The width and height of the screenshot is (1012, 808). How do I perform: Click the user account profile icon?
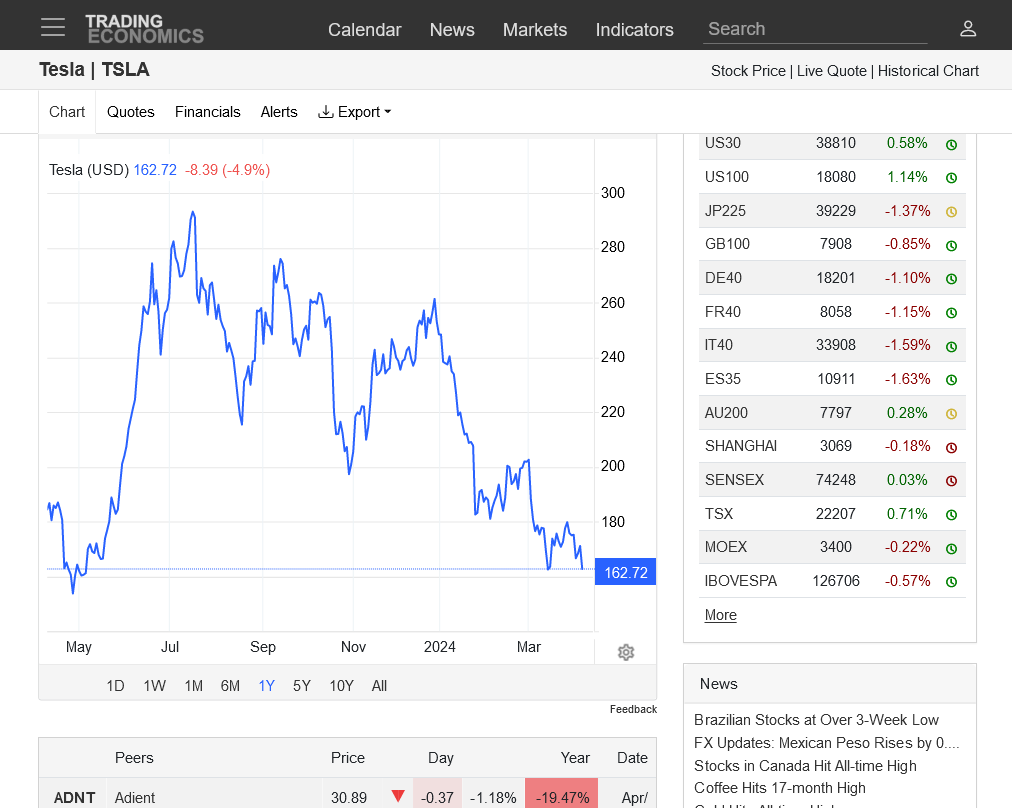pos(967,28)
